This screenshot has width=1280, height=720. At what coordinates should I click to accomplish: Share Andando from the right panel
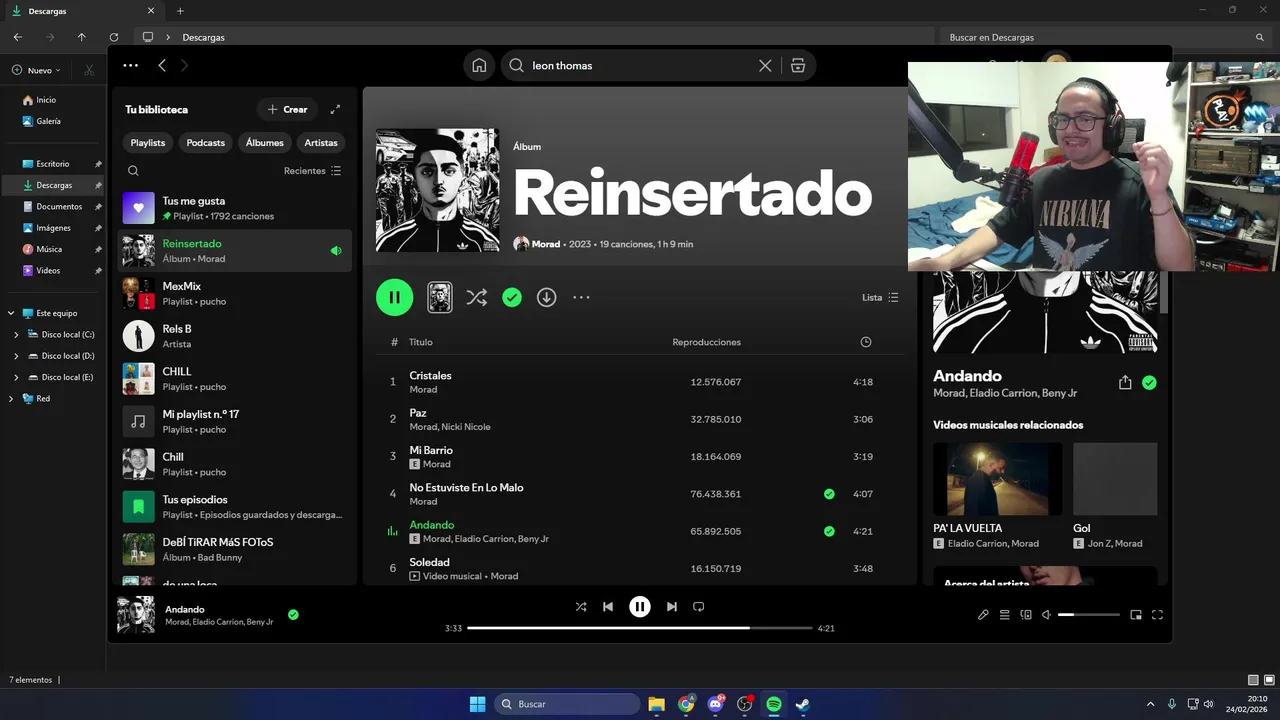[1125, 382]
